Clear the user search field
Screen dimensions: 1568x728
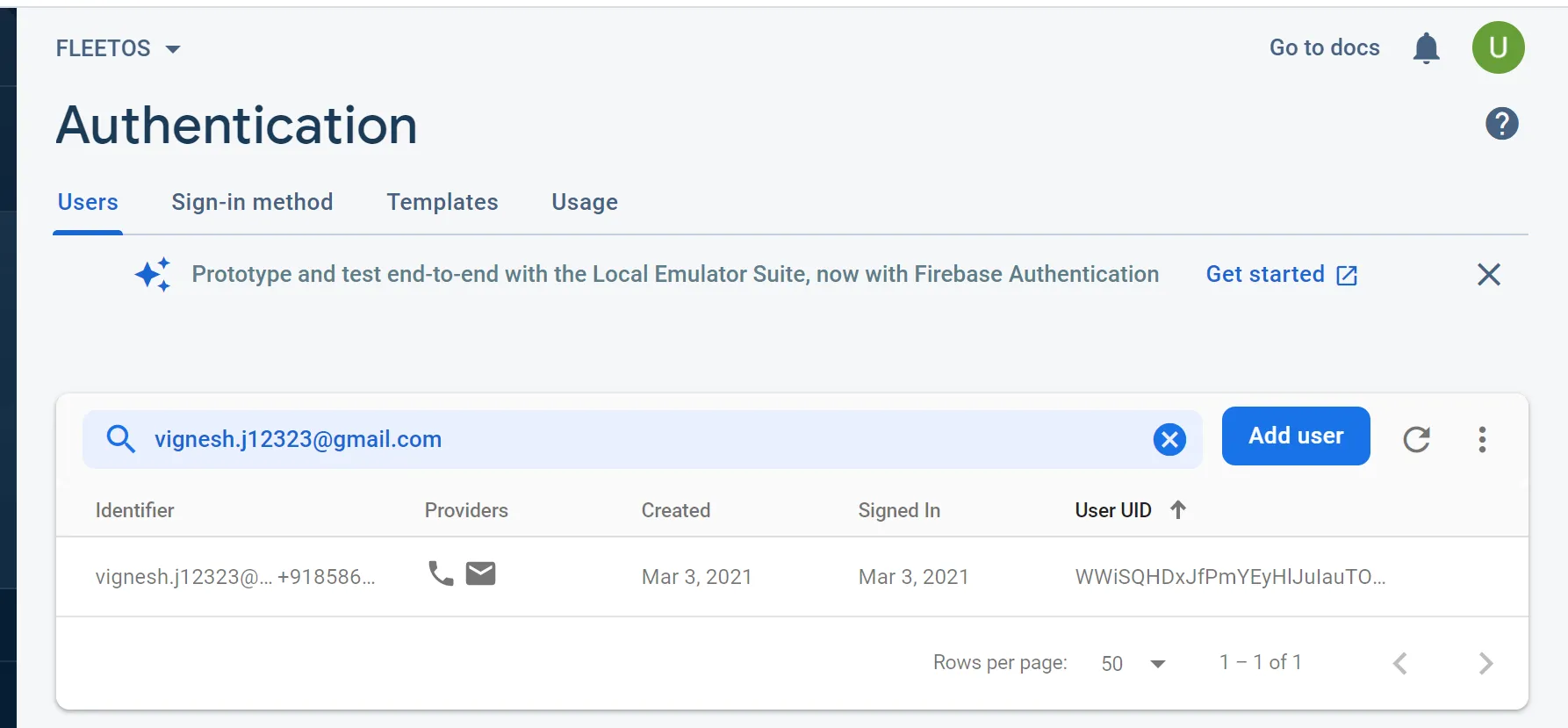coord(1169,439)
